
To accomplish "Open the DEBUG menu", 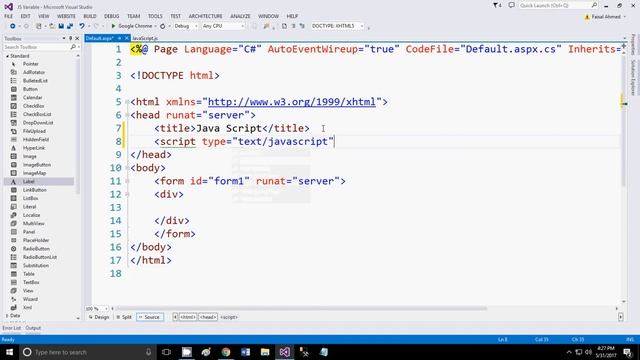I will tap(111, 16).
